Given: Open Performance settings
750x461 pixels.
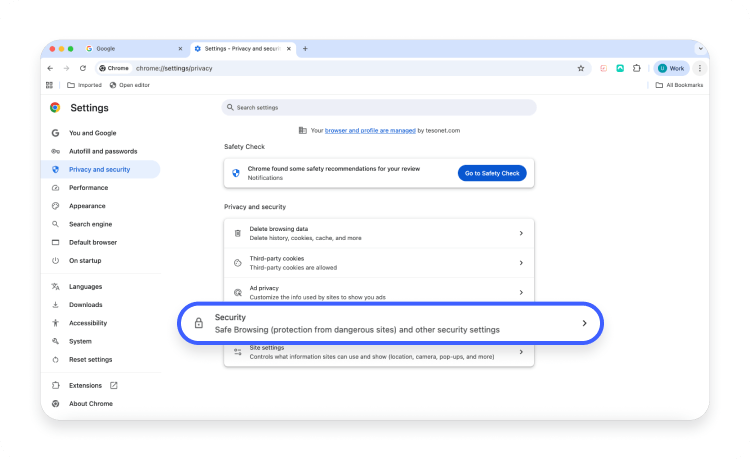Looking at the screenshot, I should coord(88,187).
